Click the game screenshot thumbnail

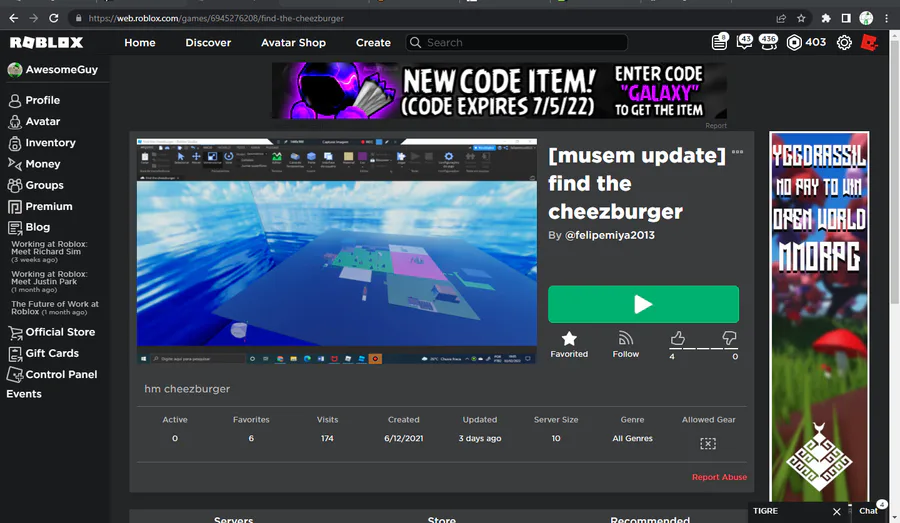337,251
